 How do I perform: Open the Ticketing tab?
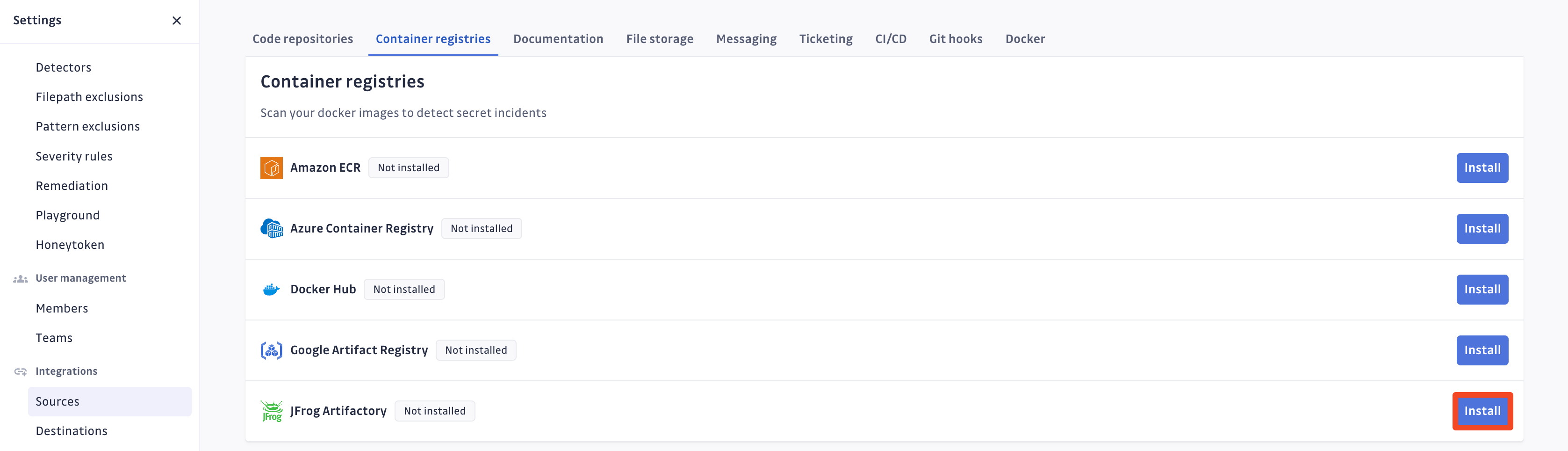coord(826,39)
